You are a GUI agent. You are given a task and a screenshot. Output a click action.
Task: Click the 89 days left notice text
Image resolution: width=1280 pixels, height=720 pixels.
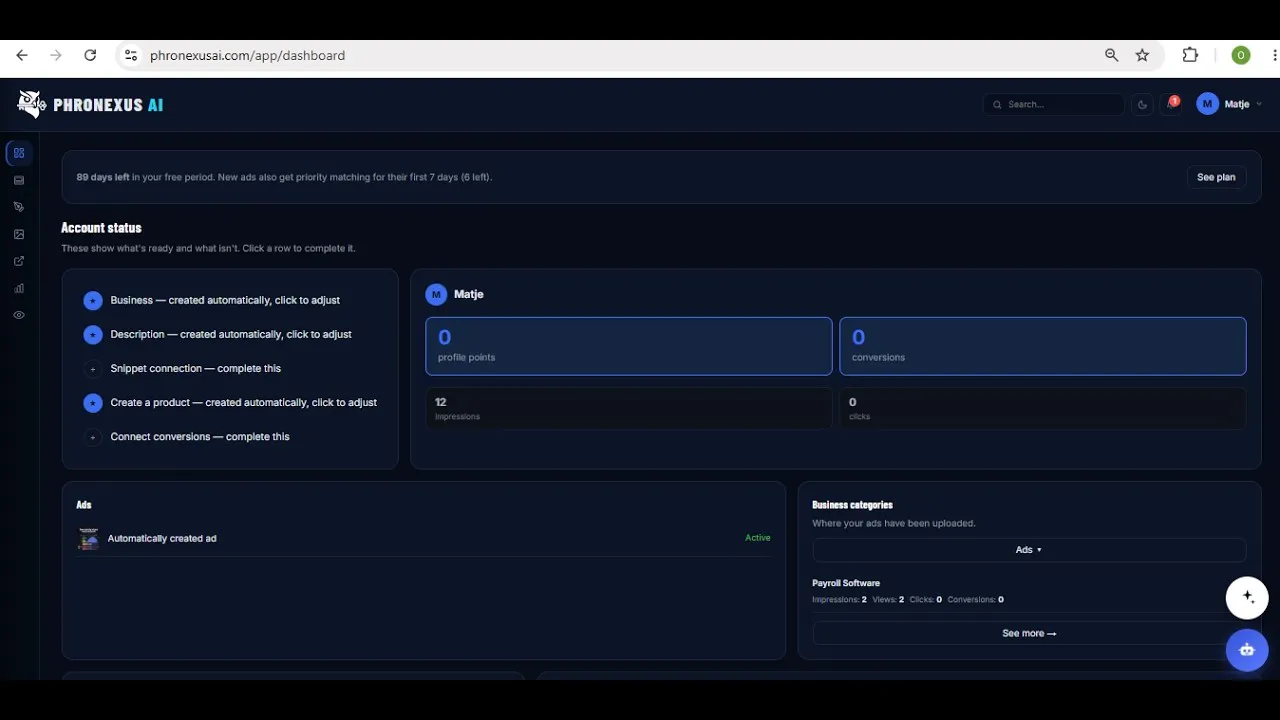coord(284,177)
